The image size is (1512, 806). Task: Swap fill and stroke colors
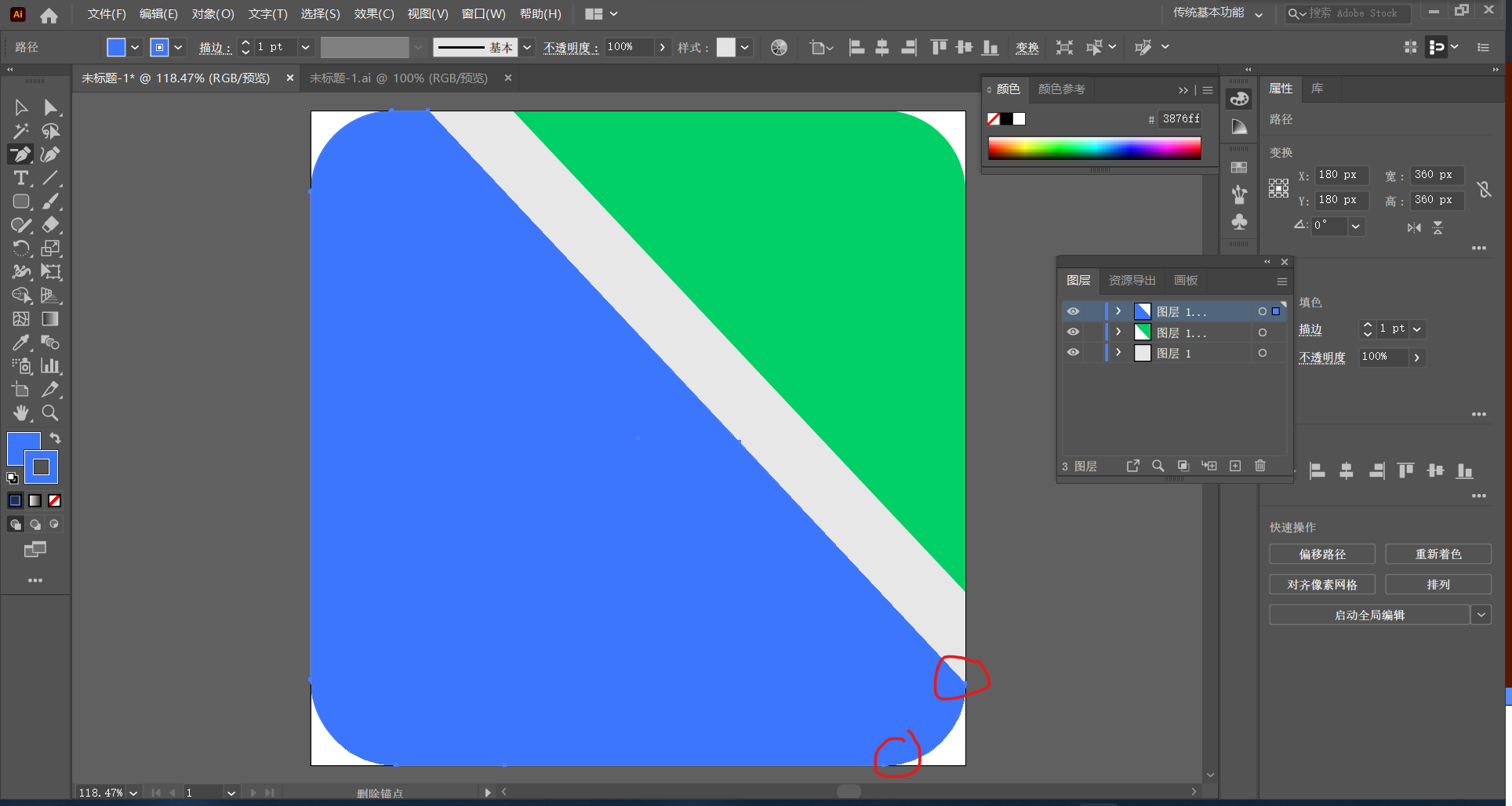(55, 437)
